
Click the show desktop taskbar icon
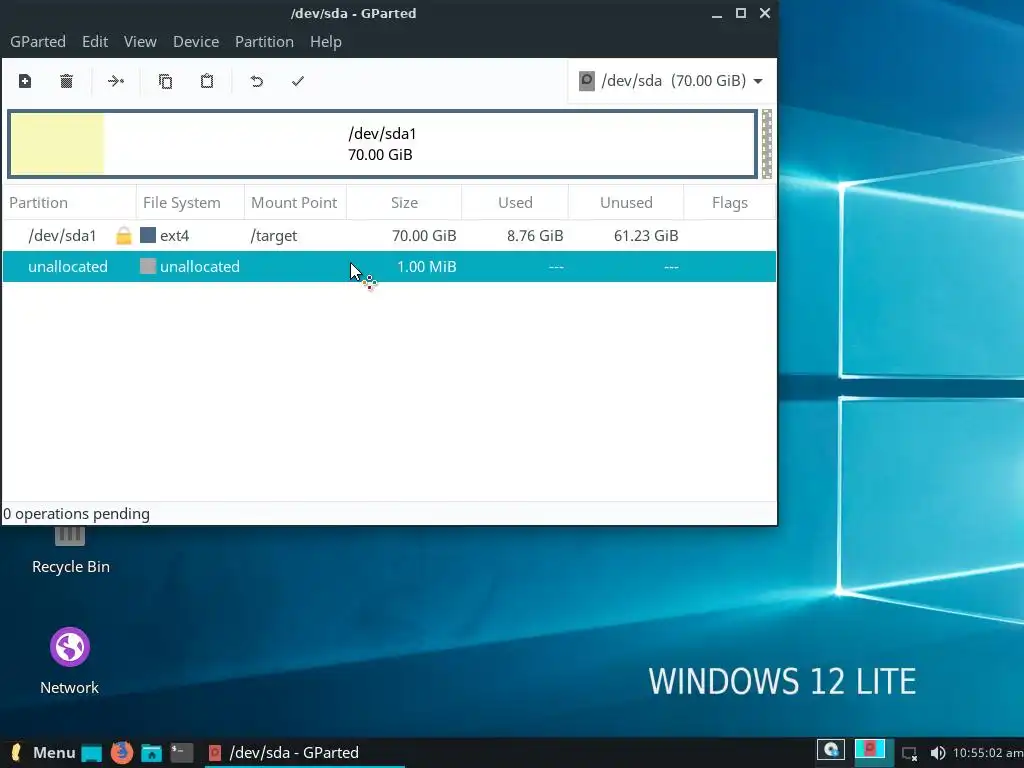tap(91, 753)
